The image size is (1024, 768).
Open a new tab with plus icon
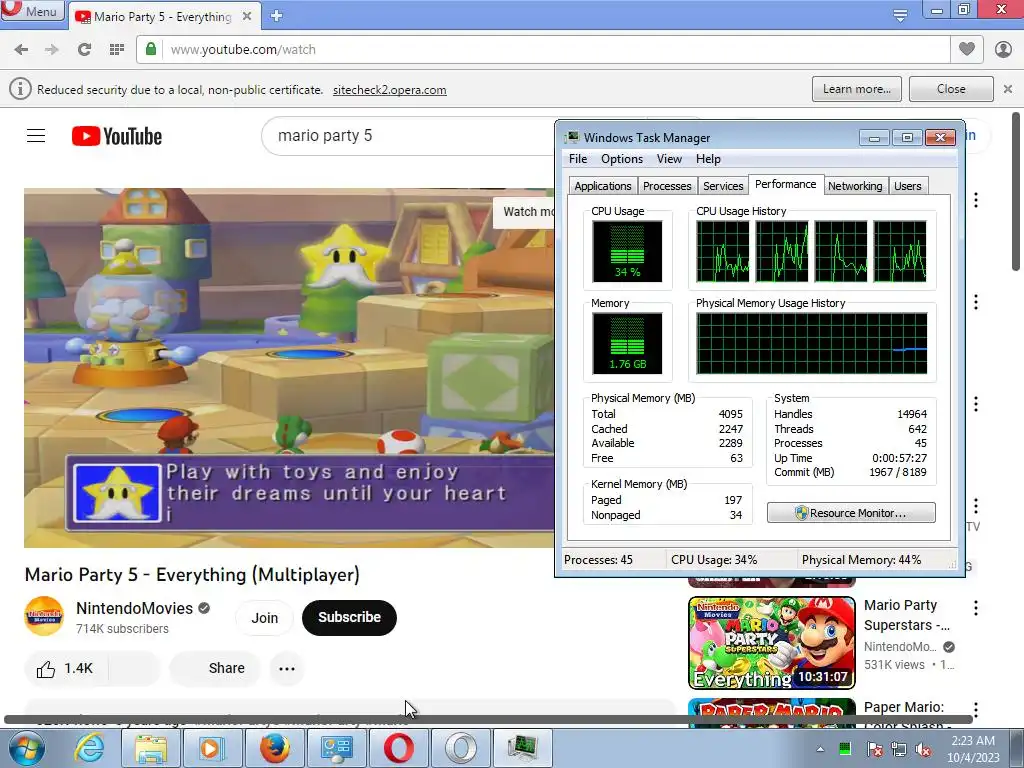[x=276, y=16]
